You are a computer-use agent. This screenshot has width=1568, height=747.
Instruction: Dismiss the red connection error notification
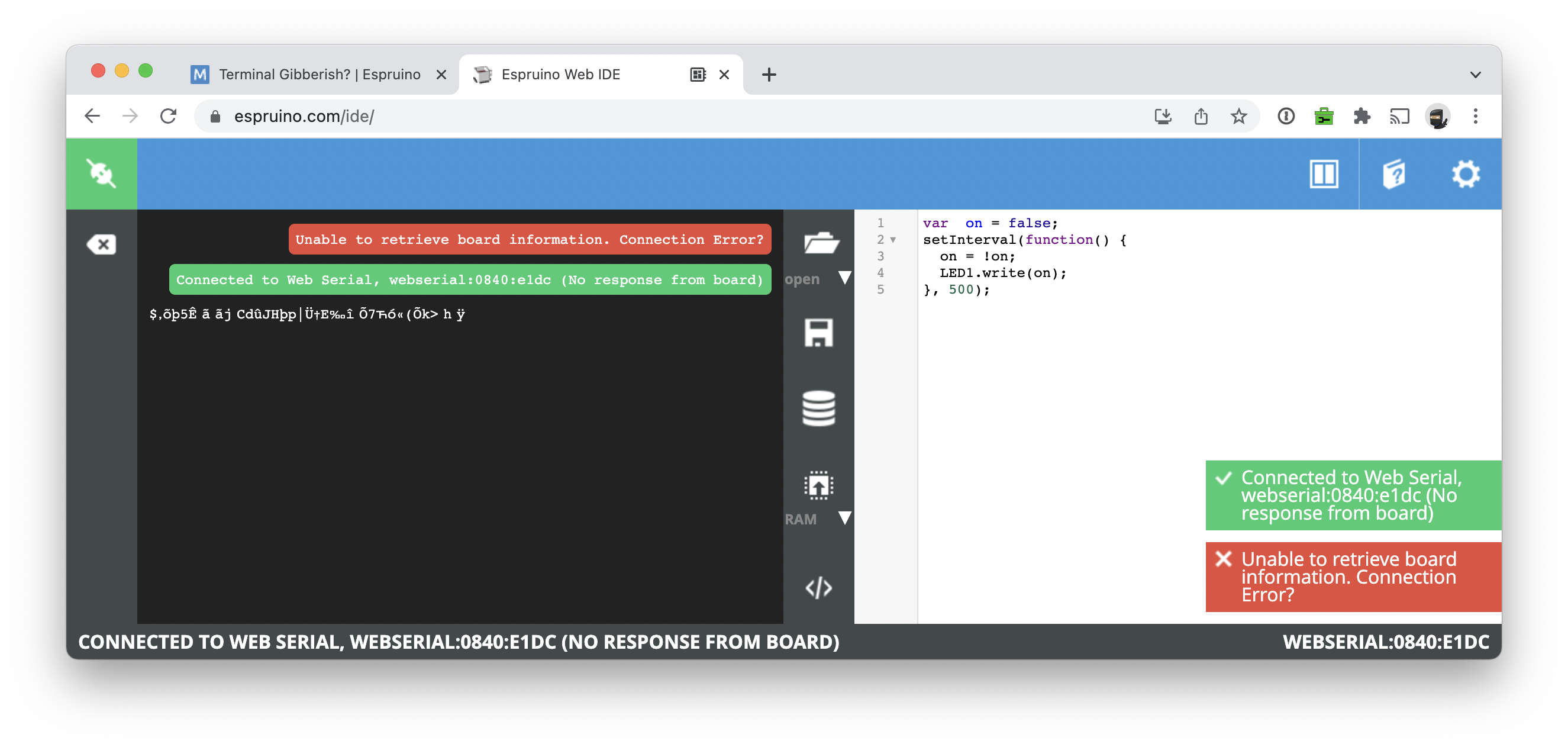click(1224, 559)
